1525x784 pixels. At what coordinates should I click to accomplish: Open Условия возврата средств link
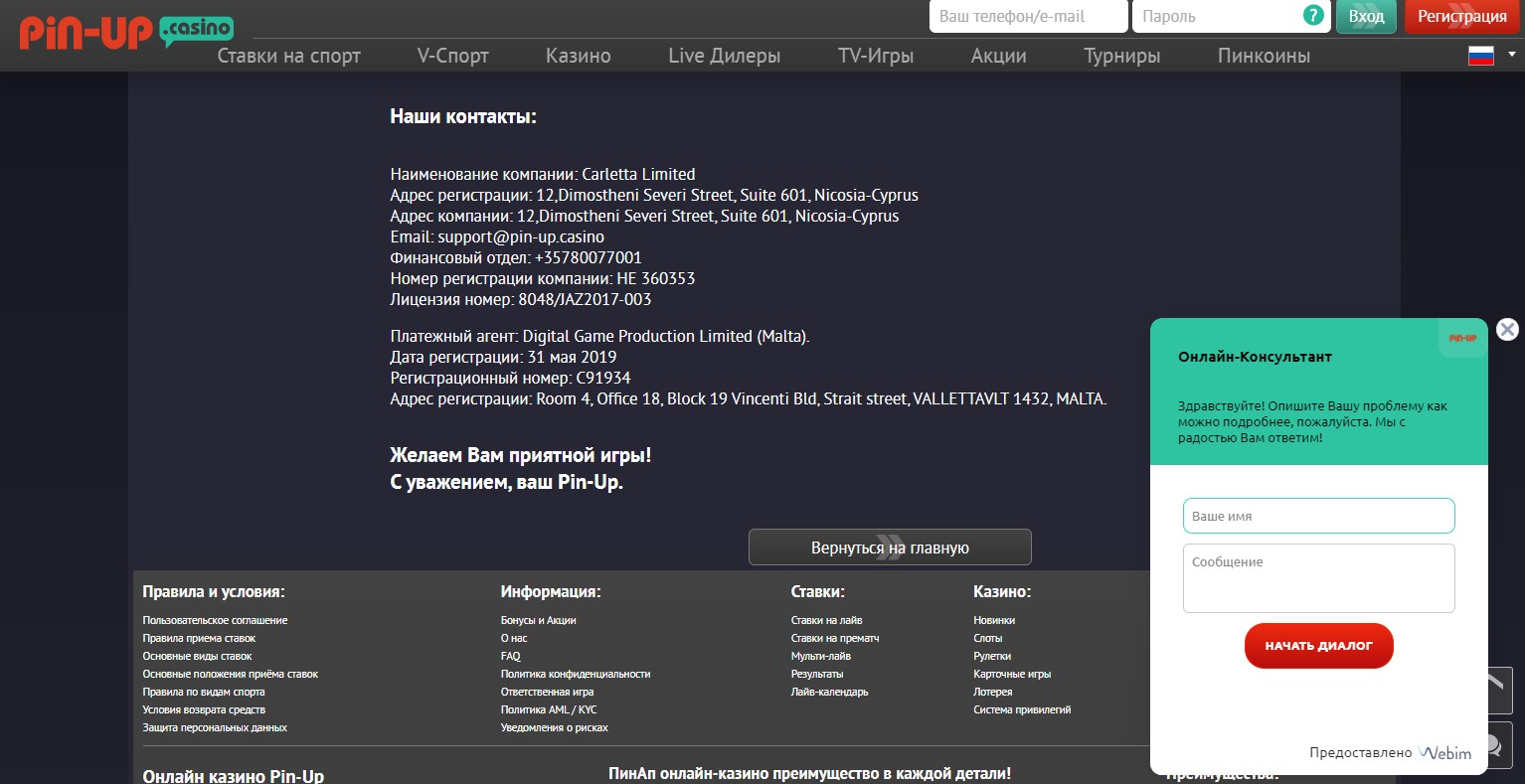click(x=204, y=709)
